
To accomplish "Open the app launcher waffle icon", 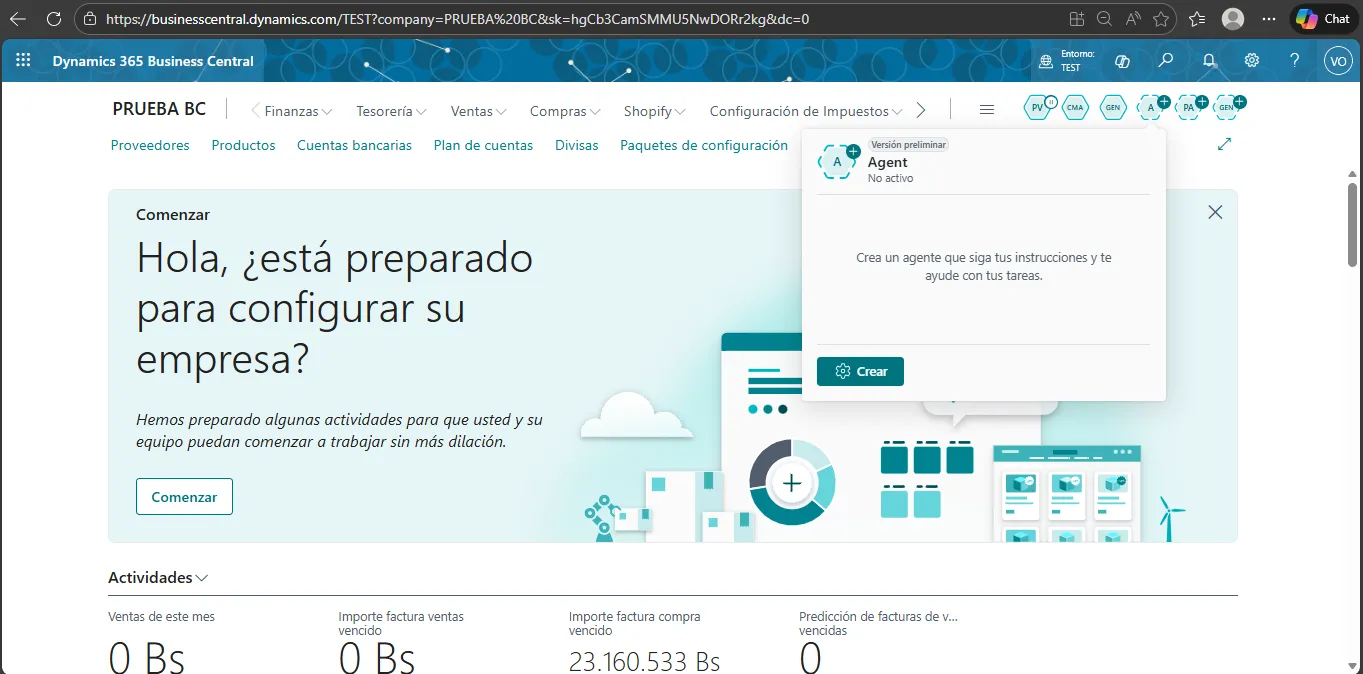I will pos(24,61).
